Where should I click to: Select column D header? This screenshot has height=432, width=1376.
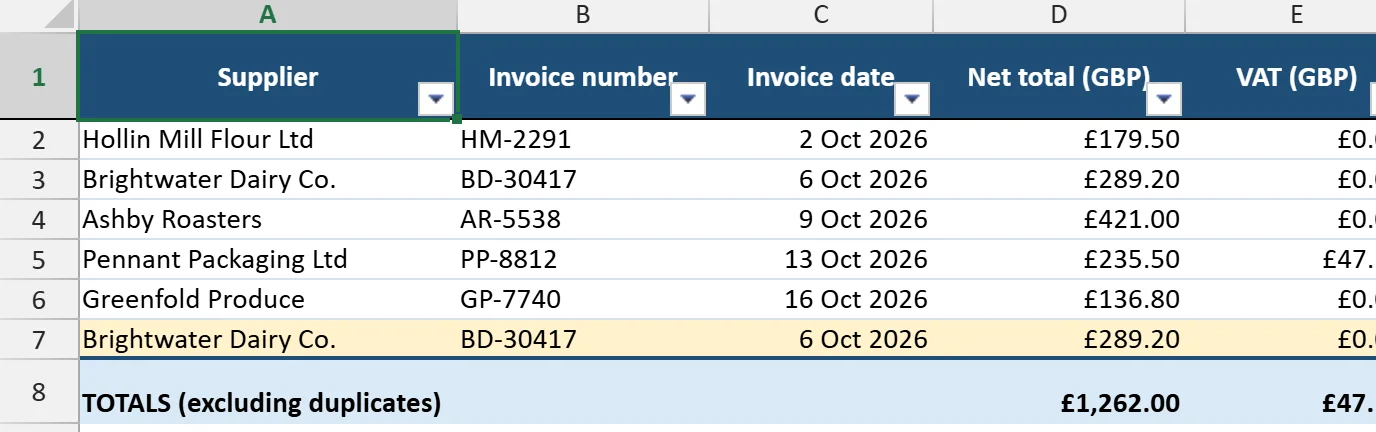1060,15
